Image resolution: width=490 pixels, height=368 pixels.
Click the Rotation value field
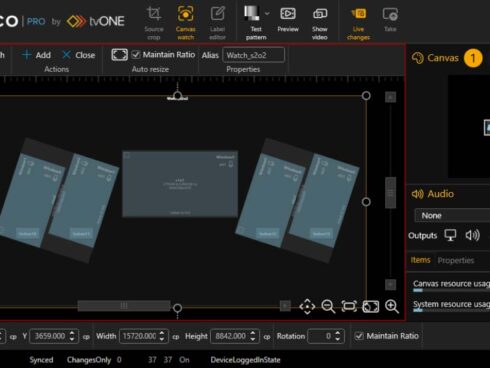tap(321, 336)
